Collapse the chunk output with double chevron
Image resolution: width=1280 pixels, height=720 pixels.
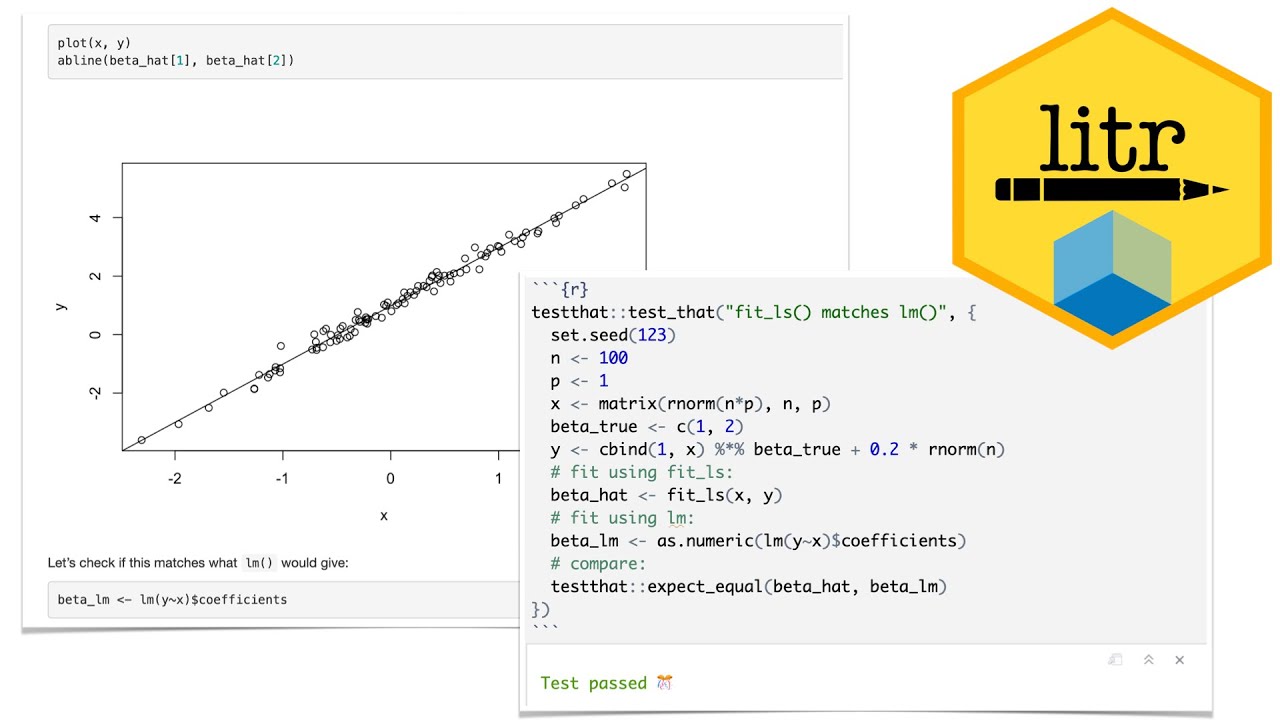click(x=1149, y=660)
